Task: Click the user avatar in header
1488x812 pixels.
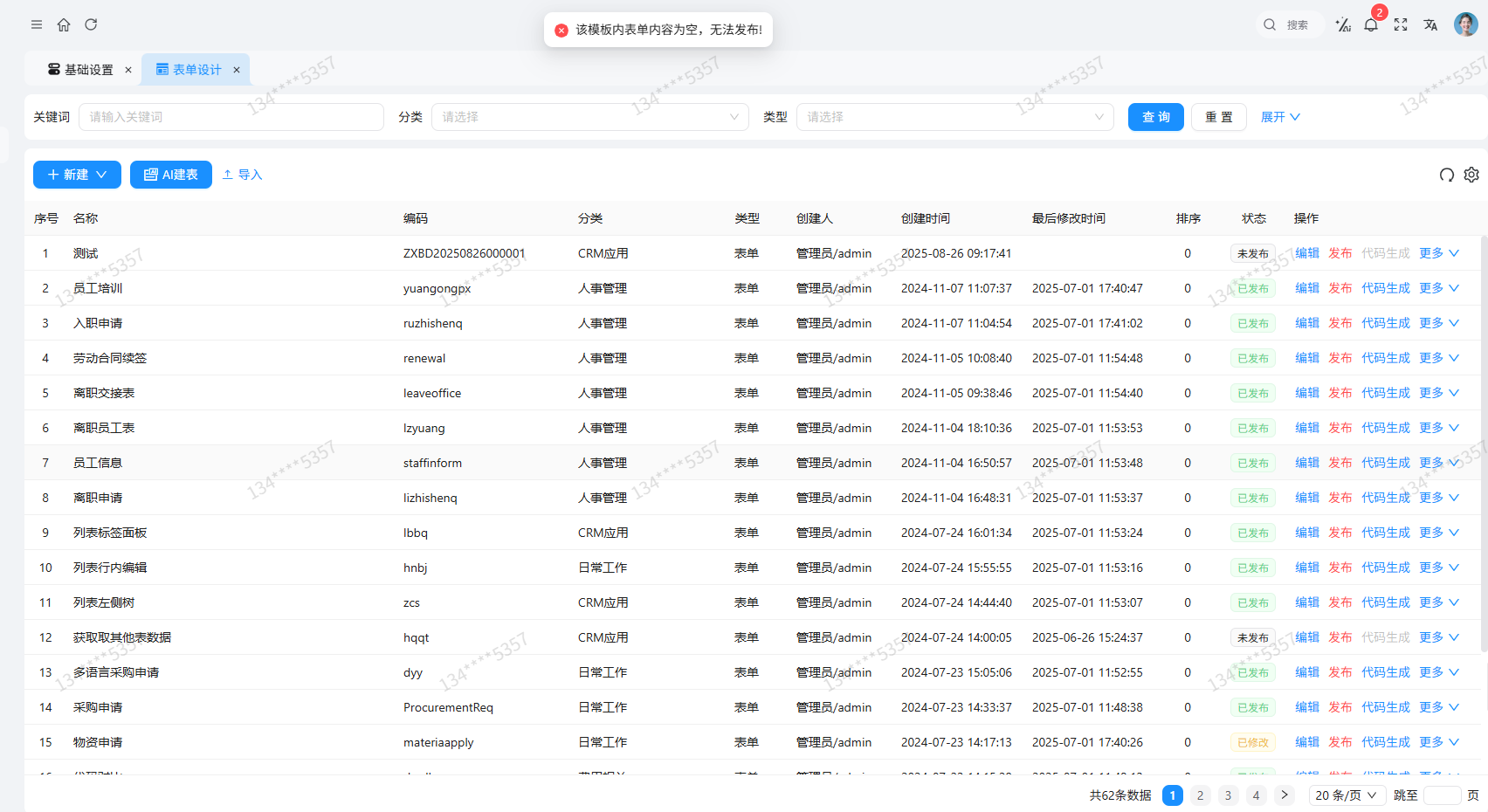Action: 1465,24
